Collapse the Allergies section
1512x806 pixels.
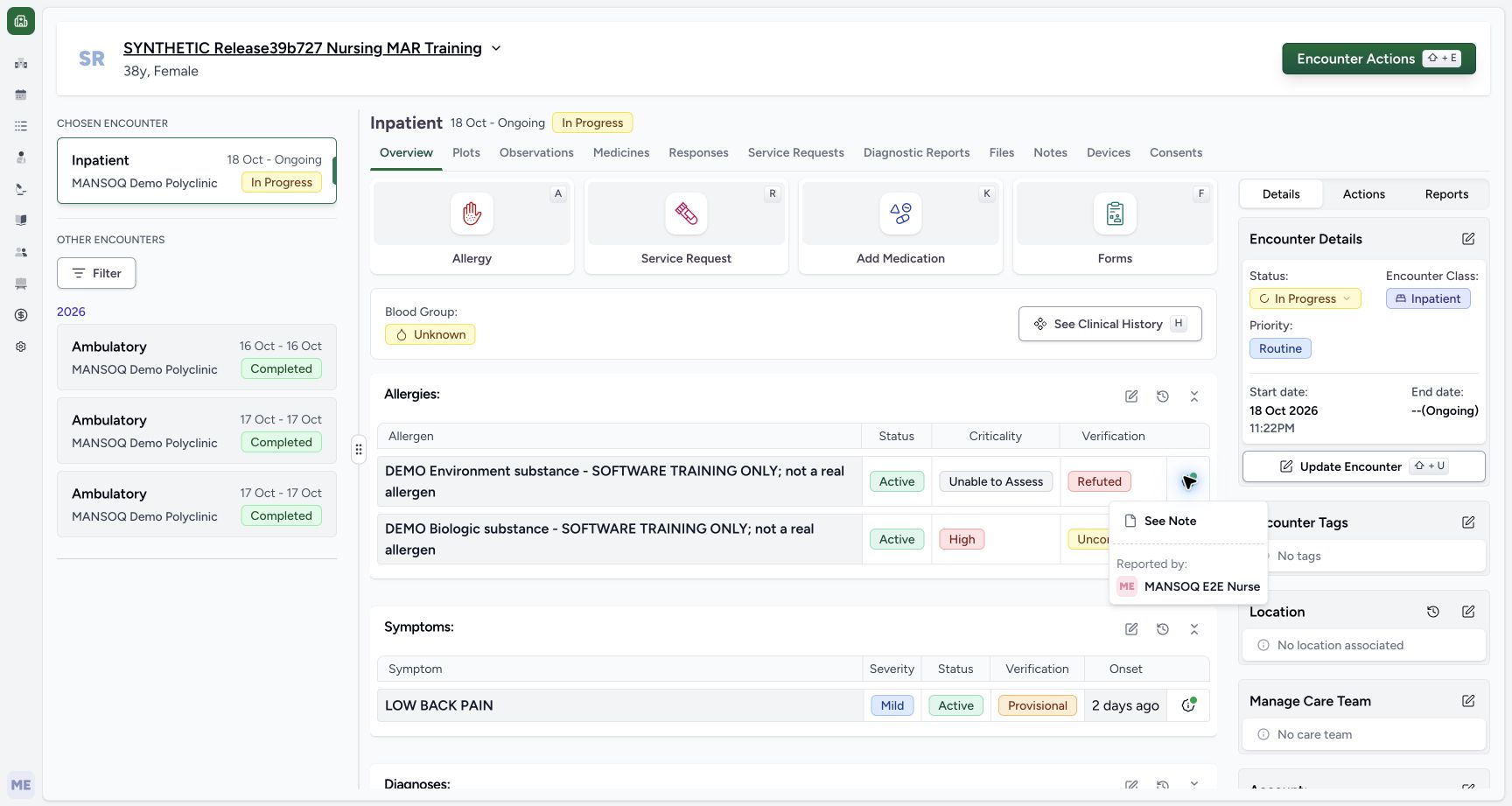coord(1194,396)
